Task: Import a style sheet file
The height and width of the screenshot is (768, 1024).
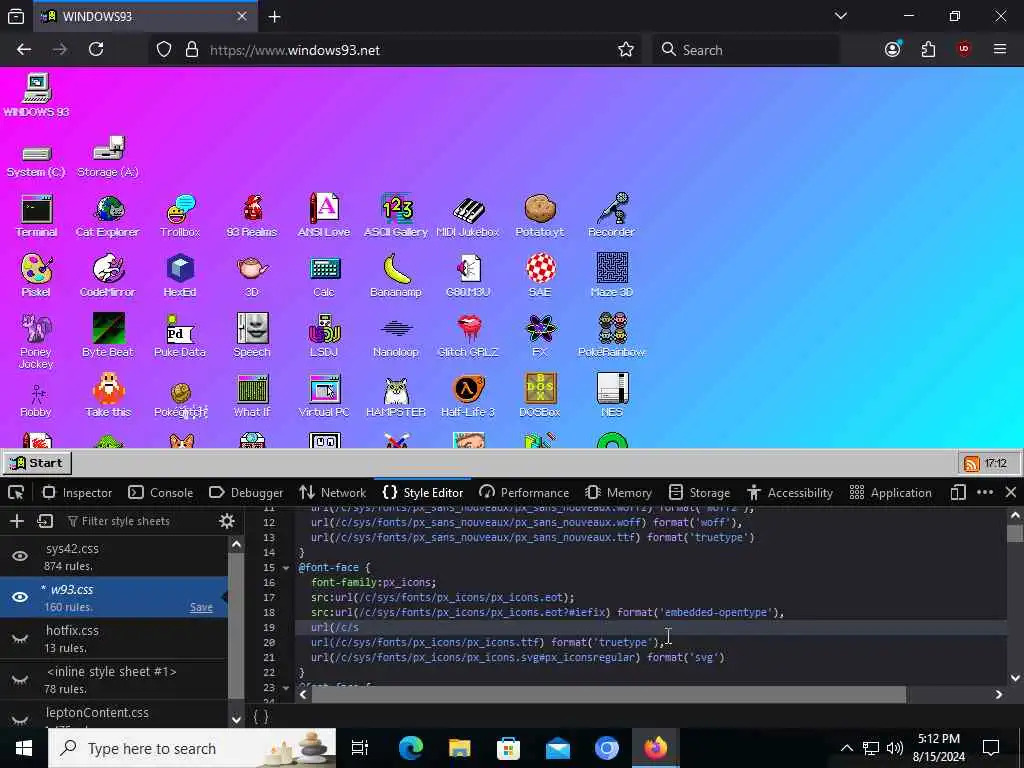Action: pos(45,520)
